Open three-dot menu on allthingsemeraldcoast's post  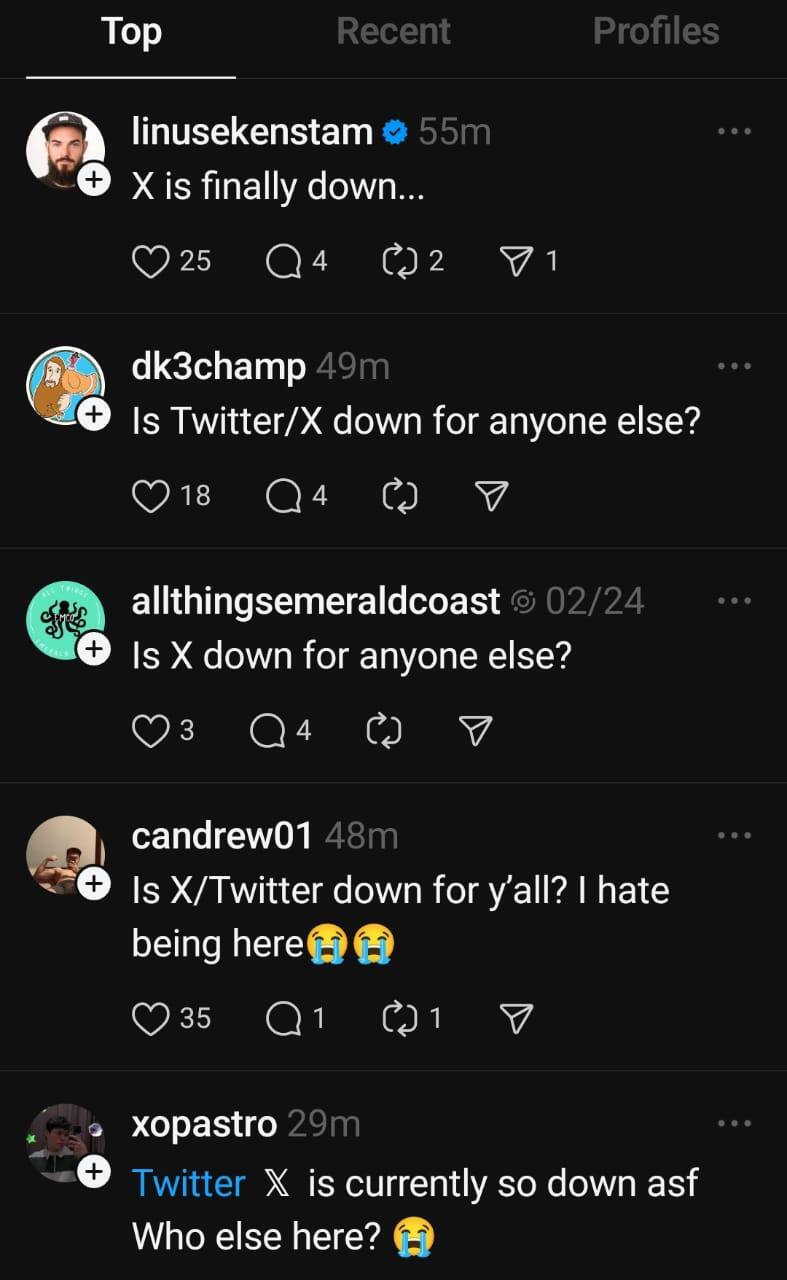pyautogui.click(x=734, y=601)
